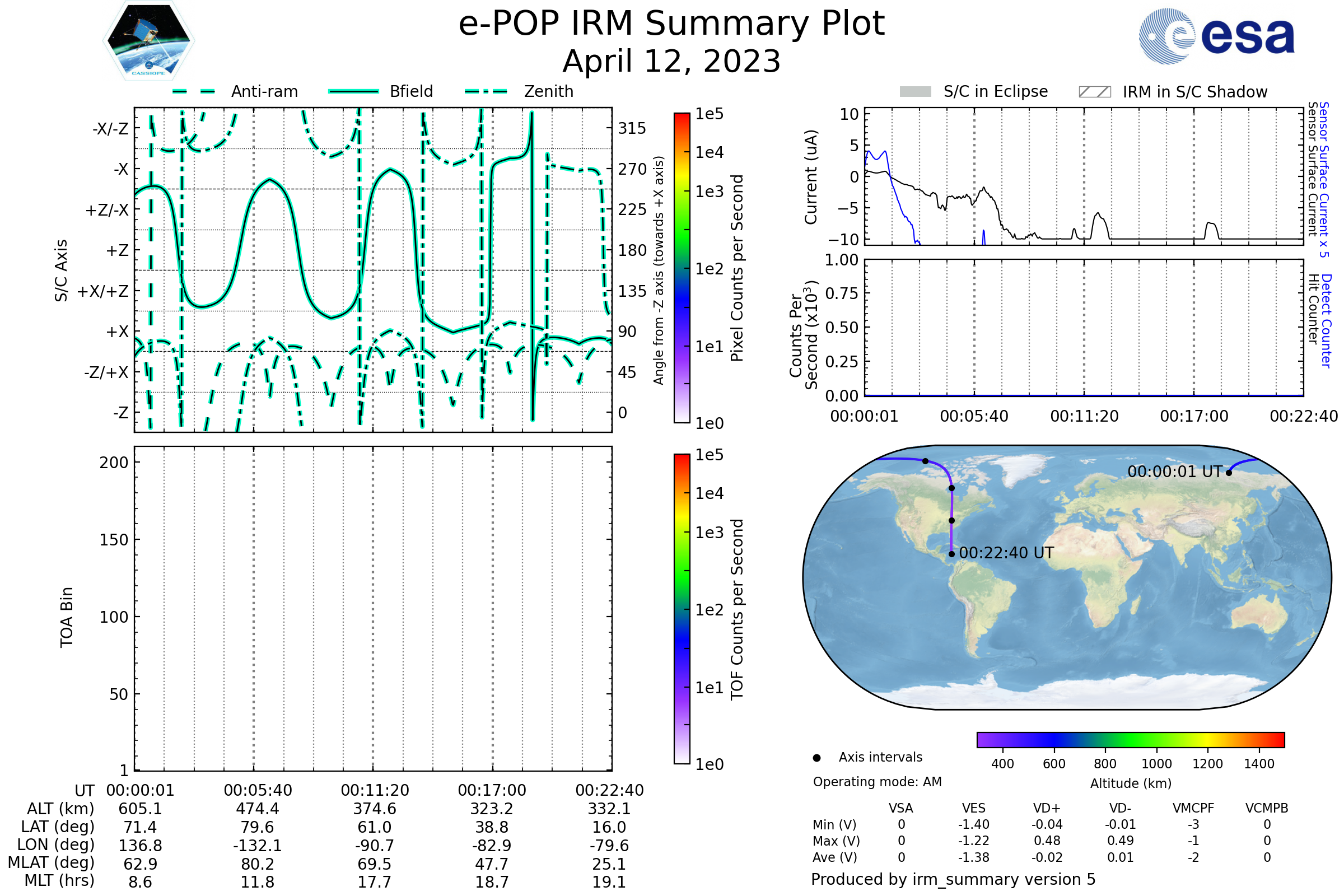This screenshot has width=1344, height=896.
Task: Click the CASSIOPE satellite mission logo
Action: pos(148,41)
